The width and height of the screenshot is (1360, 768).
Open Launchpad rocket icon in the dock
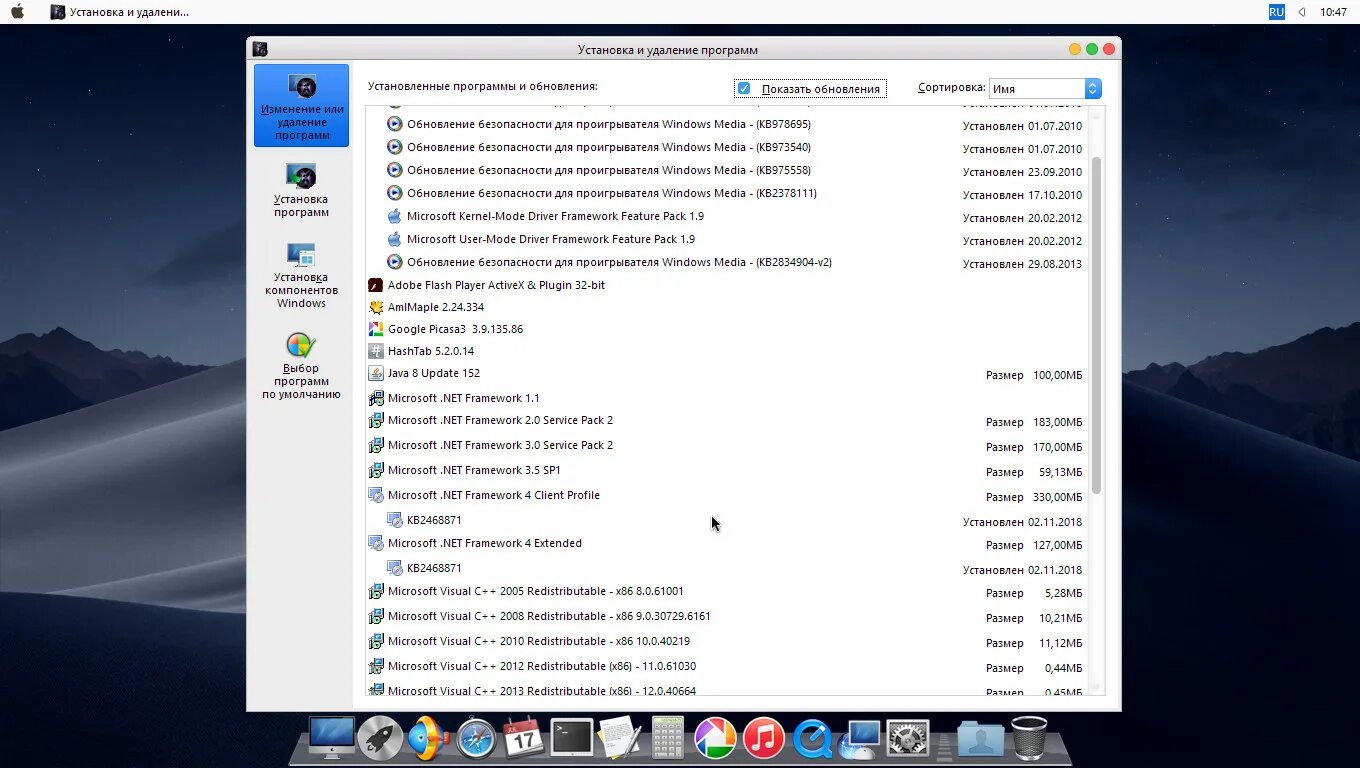coord(380,738)
